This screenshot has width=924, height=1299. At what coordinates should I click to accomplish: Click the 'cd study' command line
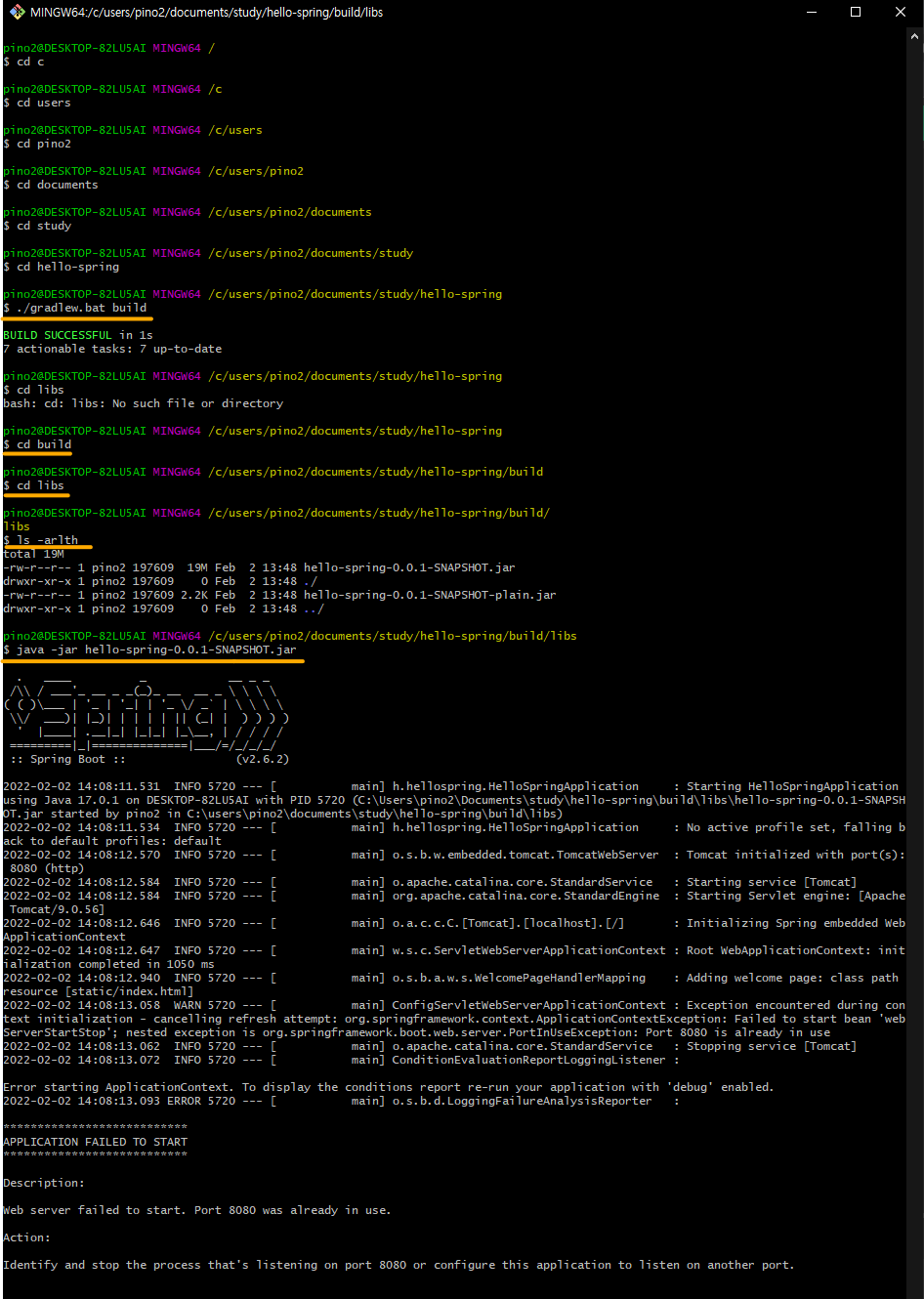37,226
